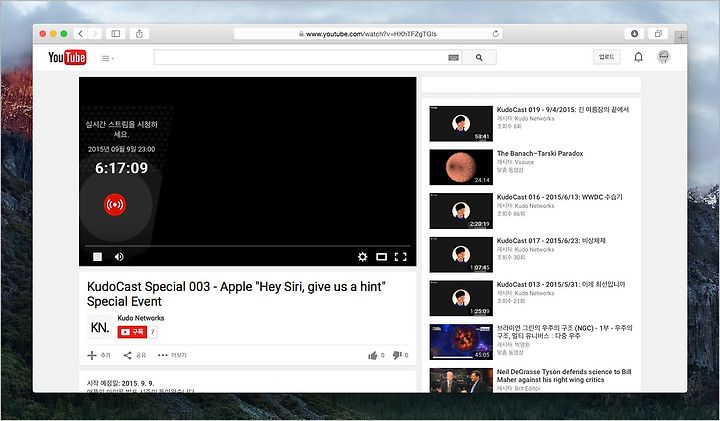Viewport: 720px width, 421px height.
Task: Open the Safari share sheet icon
Action: click(140, 34)
